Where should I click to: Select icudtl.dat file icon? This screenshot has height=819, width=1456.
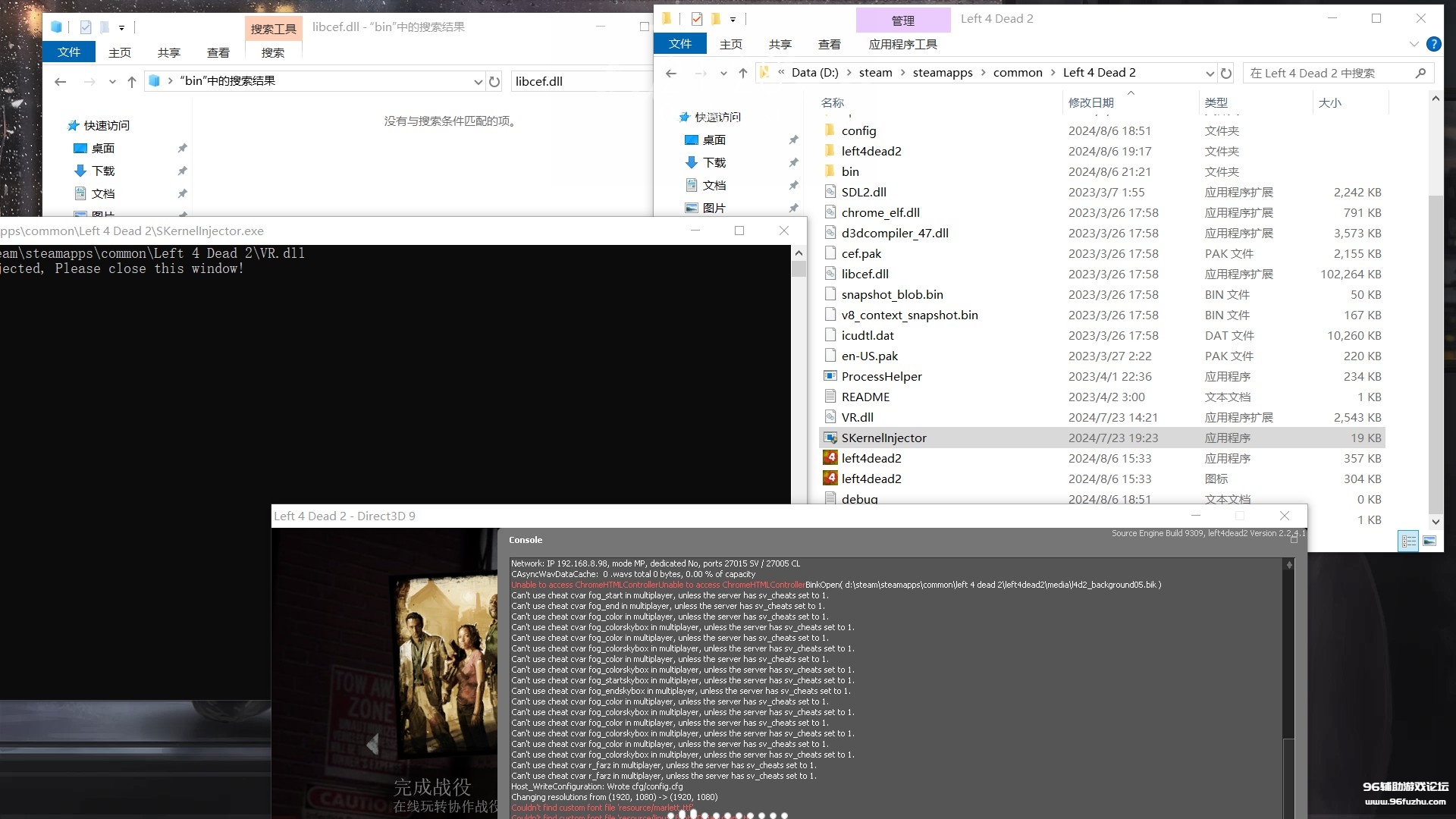click(x=830, y=335)
